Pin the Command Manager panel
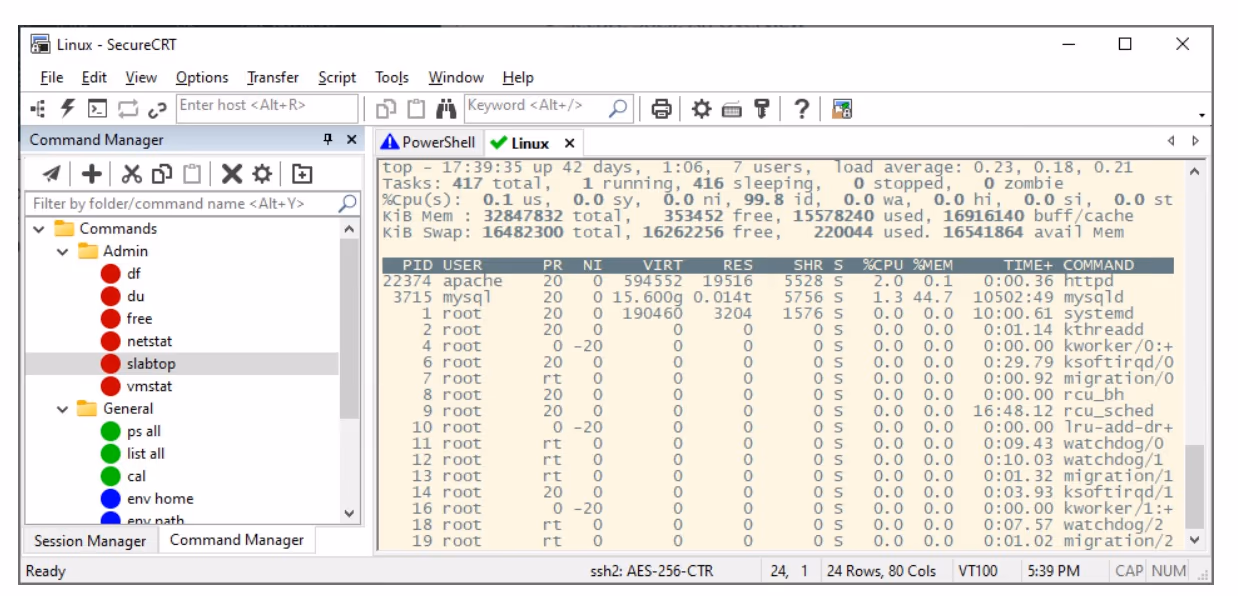 point(327,140)
